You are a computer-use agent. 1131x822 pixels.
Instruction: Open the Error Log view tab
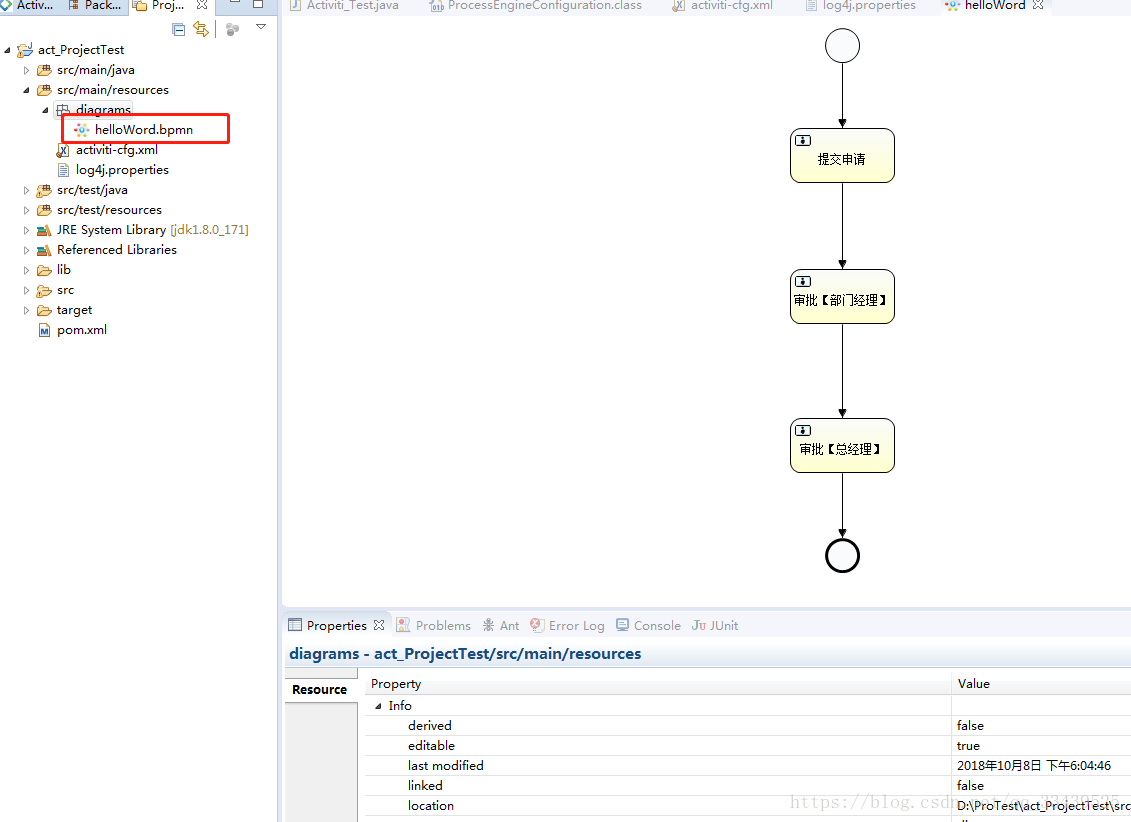pos(568,626)
